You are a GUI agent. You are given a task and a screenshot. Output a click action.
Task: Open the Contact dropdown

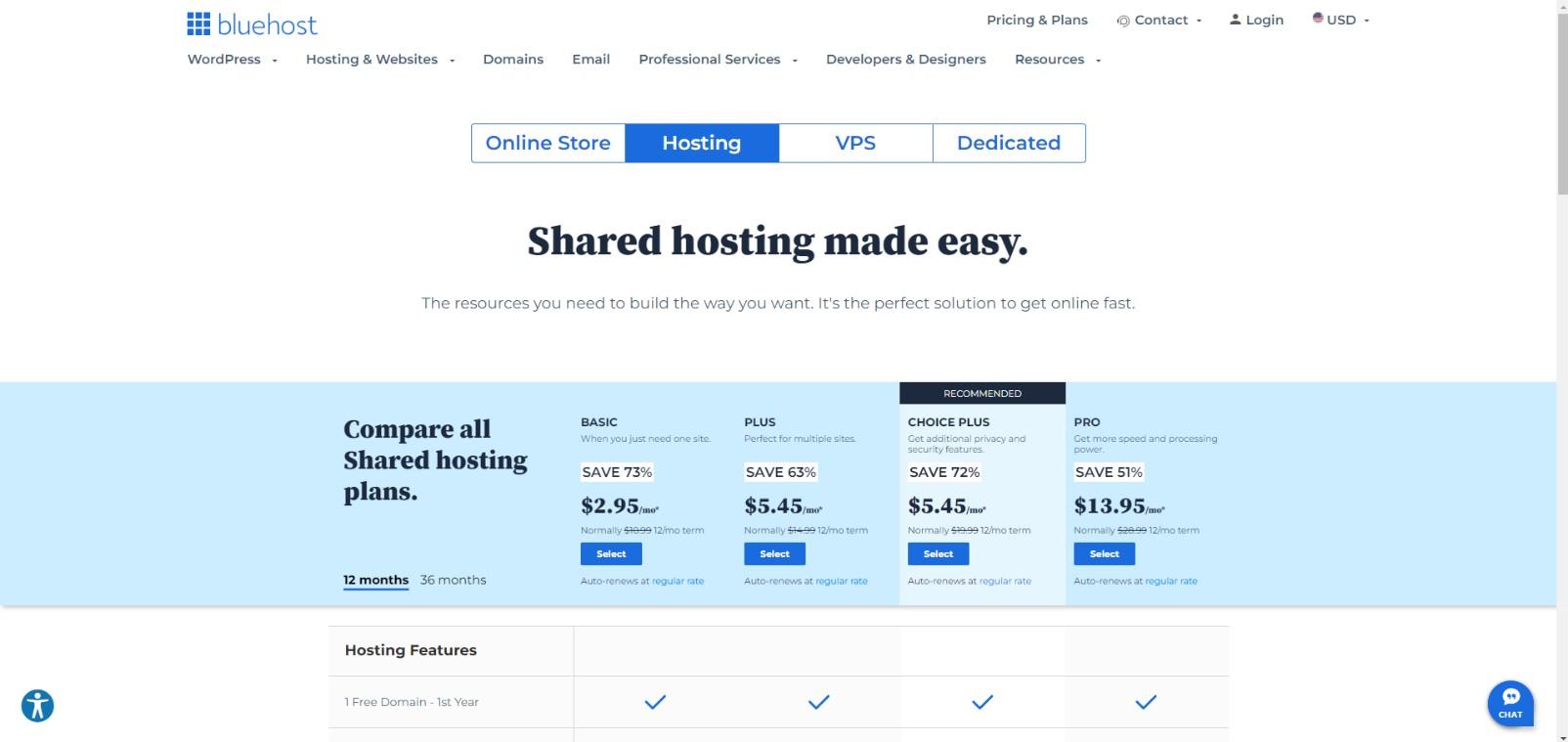point(1159,20)
